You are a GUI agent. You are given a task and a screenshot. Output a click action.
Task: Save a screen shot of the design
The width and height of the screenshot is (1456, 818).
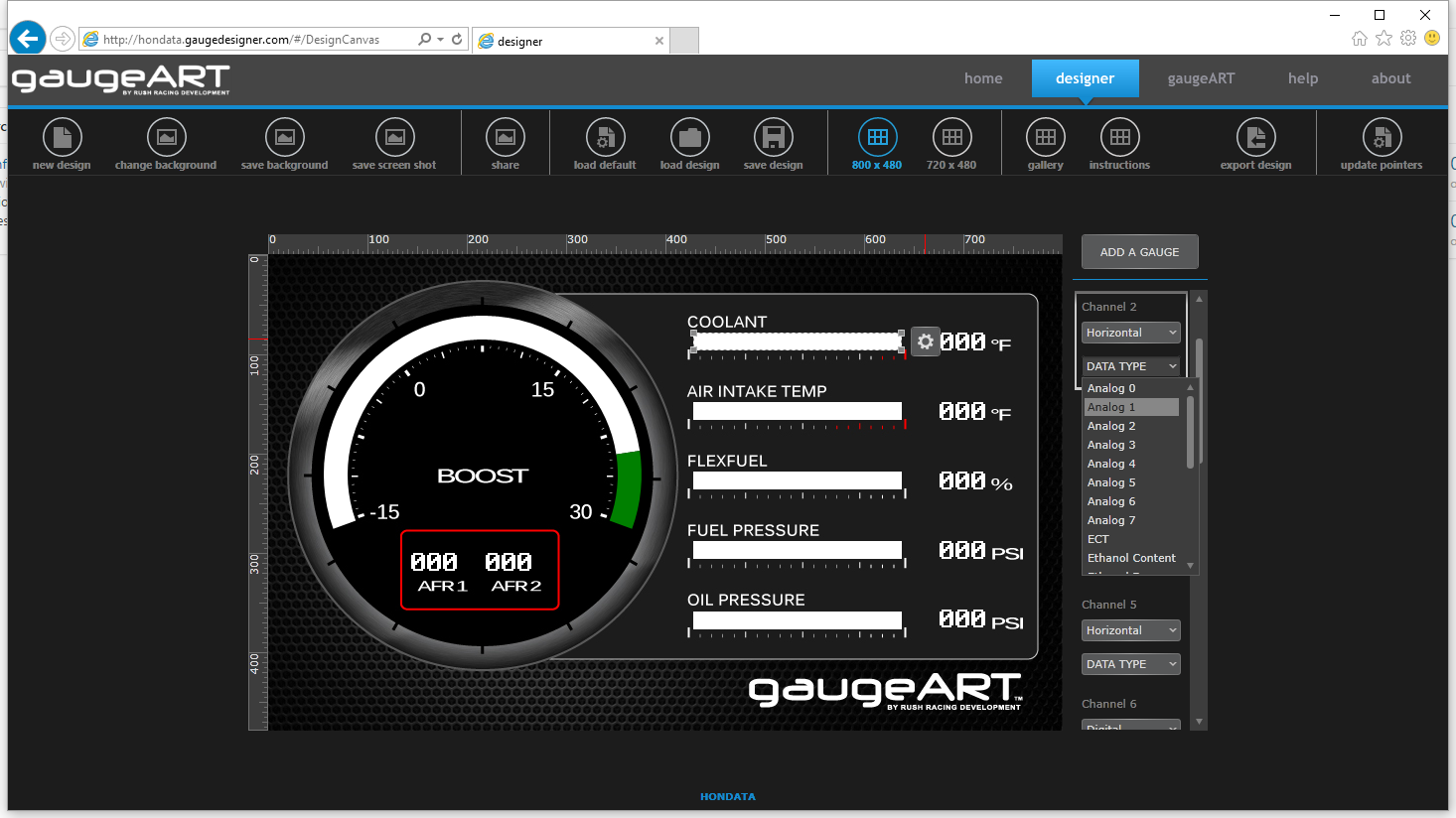tap(394, 142)
